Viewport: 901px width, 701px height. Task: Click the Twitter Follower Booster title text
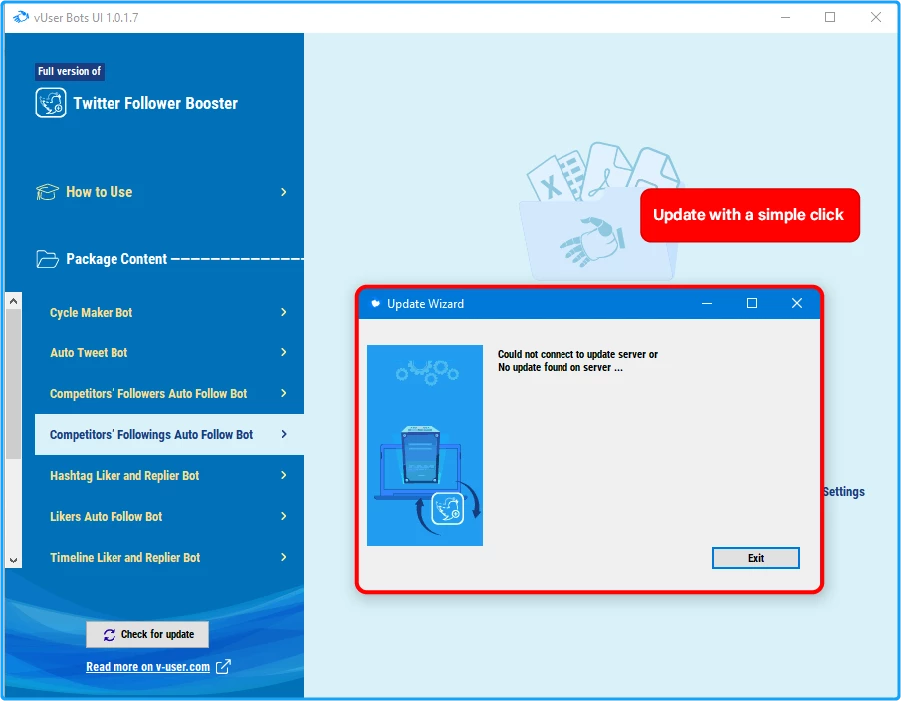coord(155,103)
